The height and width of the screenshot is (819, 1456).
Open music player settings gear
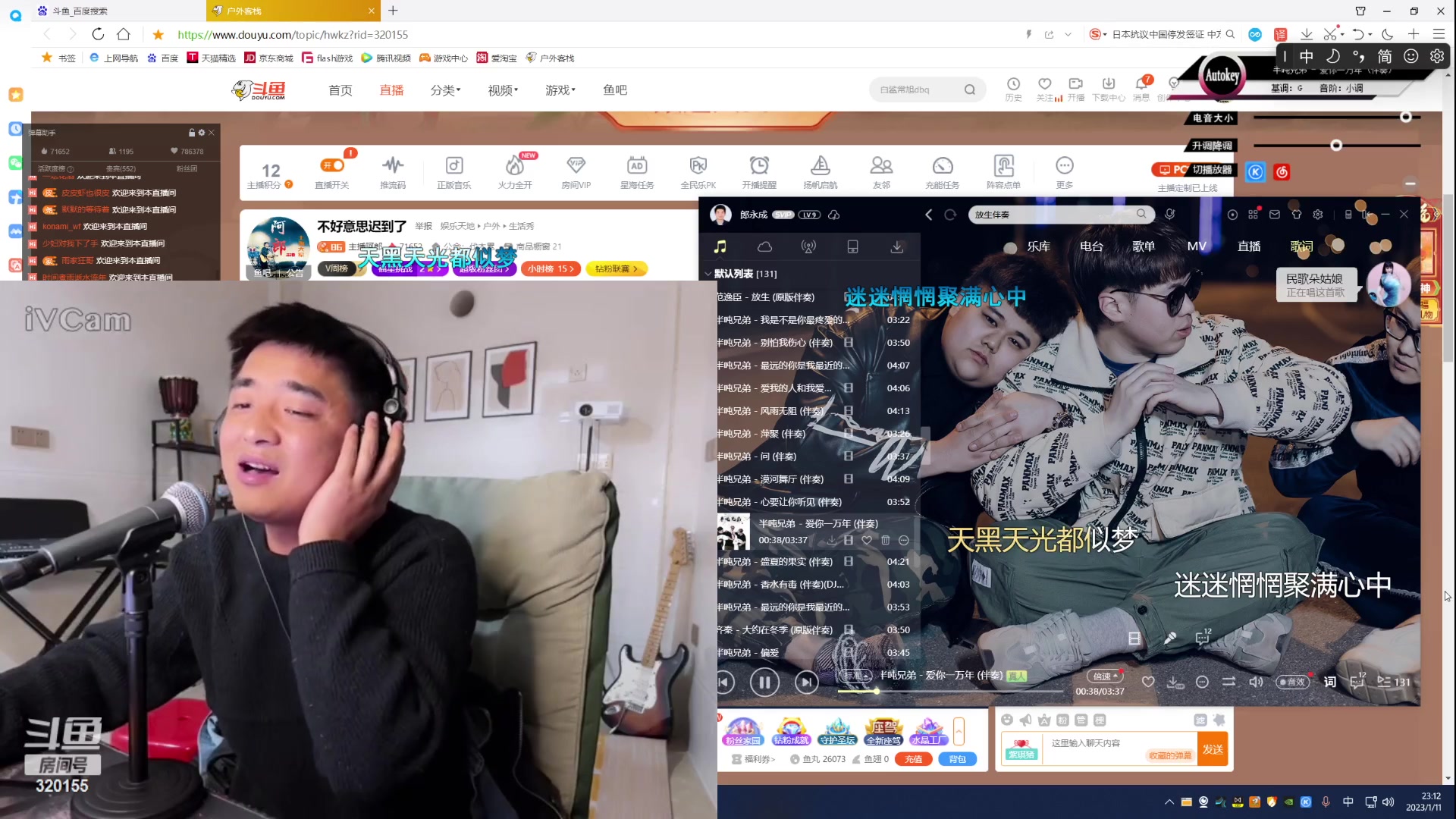coord(1318,215)
